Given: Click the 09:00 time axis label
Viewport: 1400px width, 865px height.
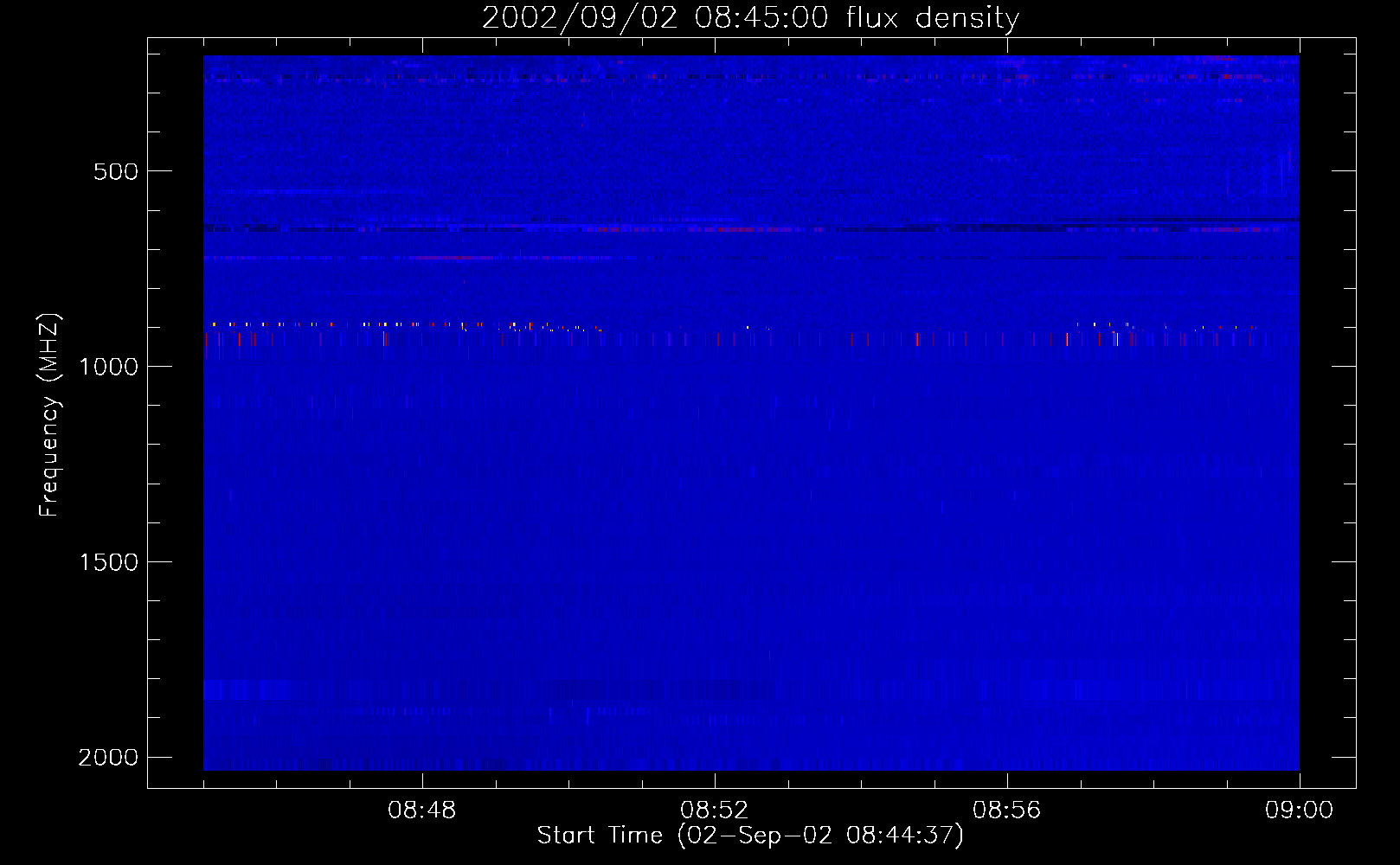Looking at the screenshot, I should (x=1300, y=811).
